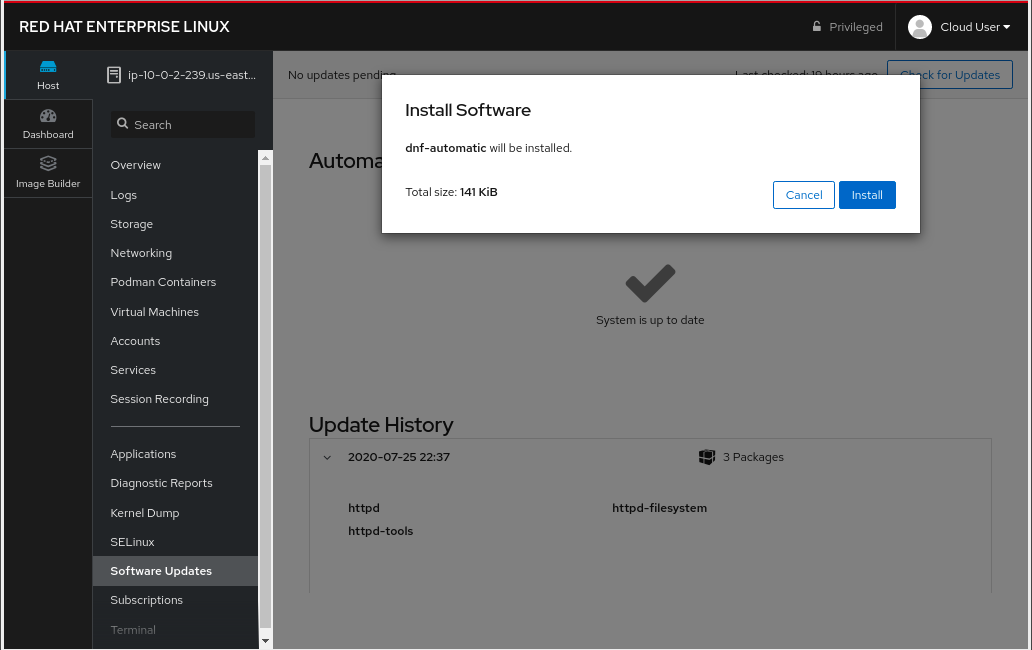Viewport: 1032px width, 650px height.
Task: Click the dnf-automatic package name in the dialog
Action: pos(446,148)
